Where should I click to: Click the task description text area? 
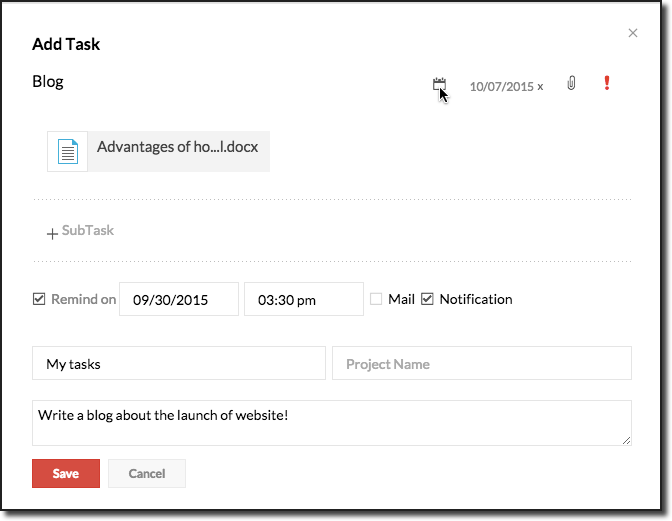click(x=331, y=422)
